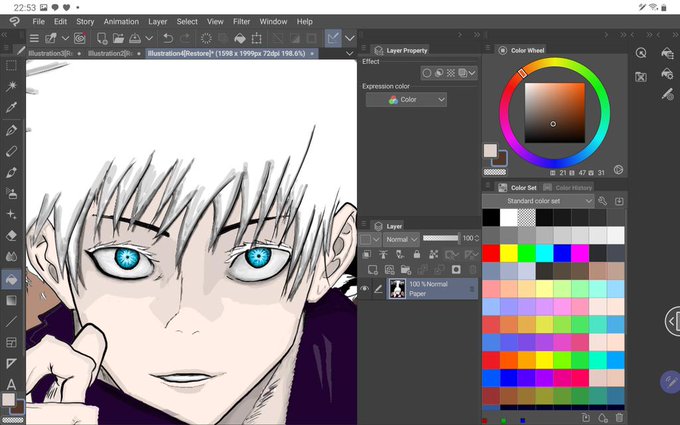Screen dimensions: 680x425
Task: Toggle visibility eye of Paper layer
Action: (x=365, y=289)
